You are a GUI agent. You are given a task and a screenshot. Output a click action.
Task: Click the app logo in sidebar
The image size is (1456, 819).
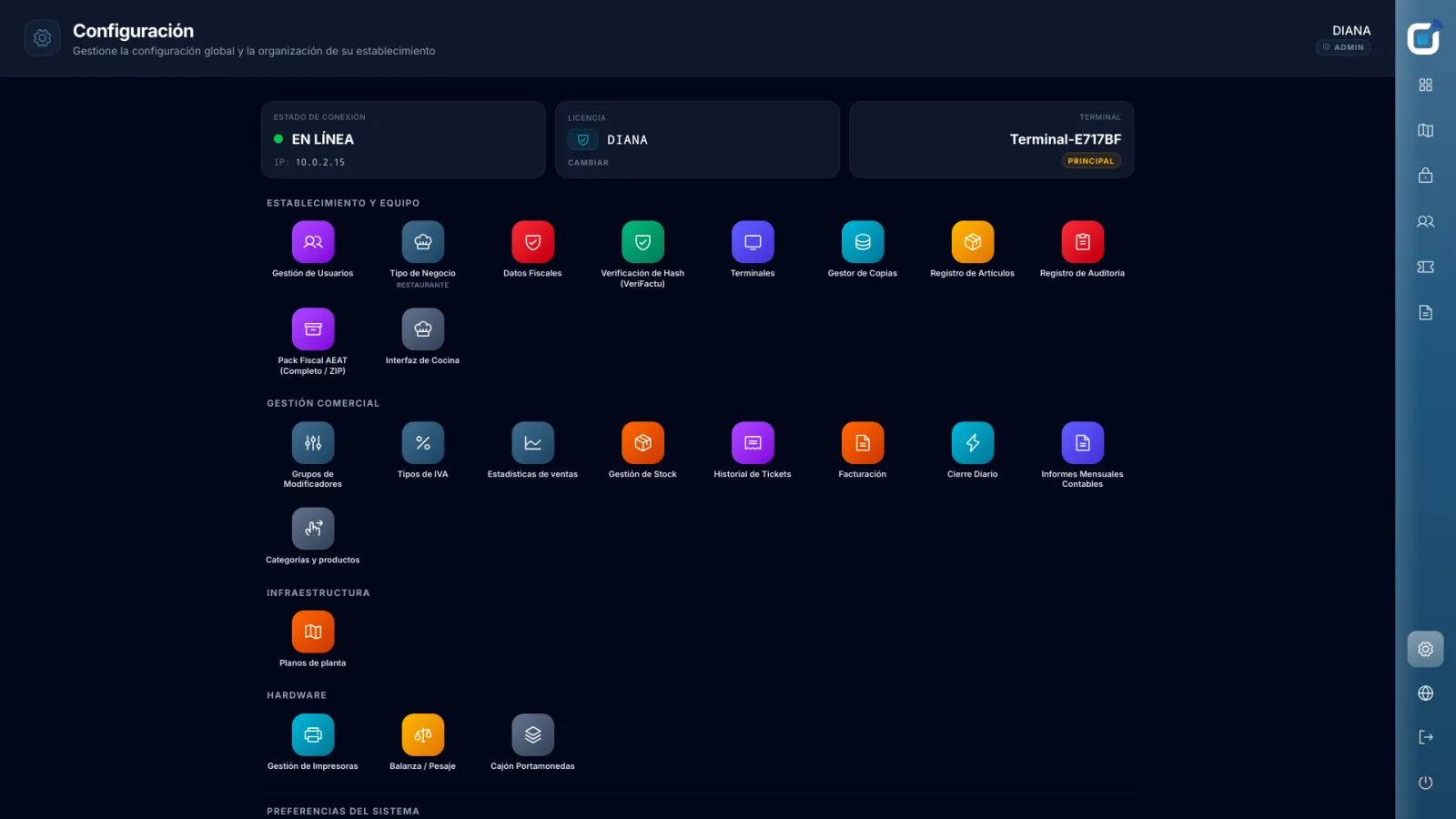[1424, 38]
